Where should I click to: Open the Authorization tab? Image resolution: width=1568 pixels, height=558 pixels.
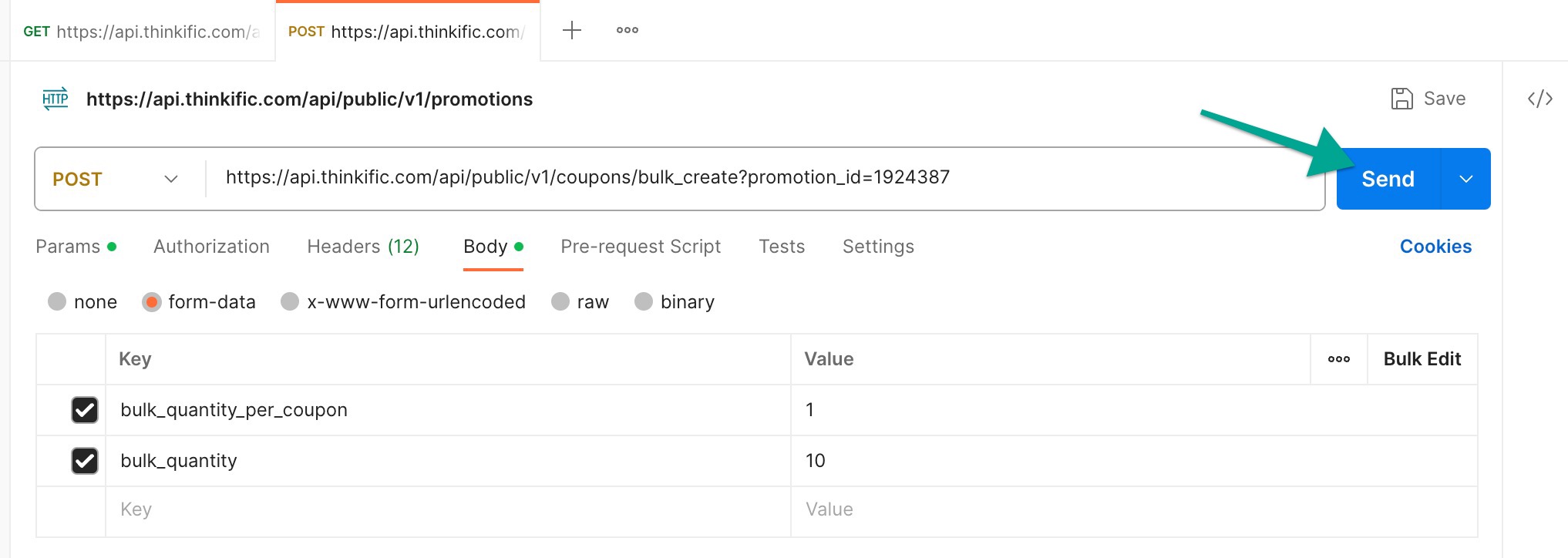coord(211,247)
